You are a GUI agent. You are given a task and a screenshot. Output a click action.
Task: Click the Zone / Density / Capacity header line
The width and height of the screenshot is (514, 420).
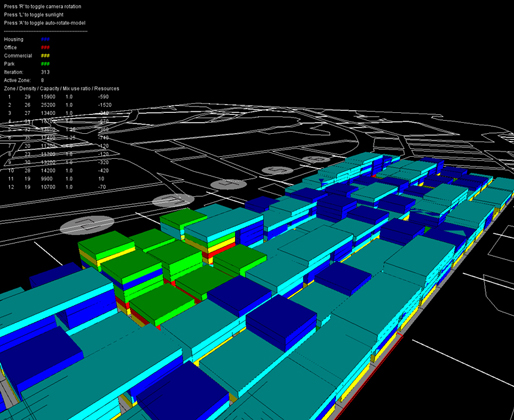coord(61,89)
